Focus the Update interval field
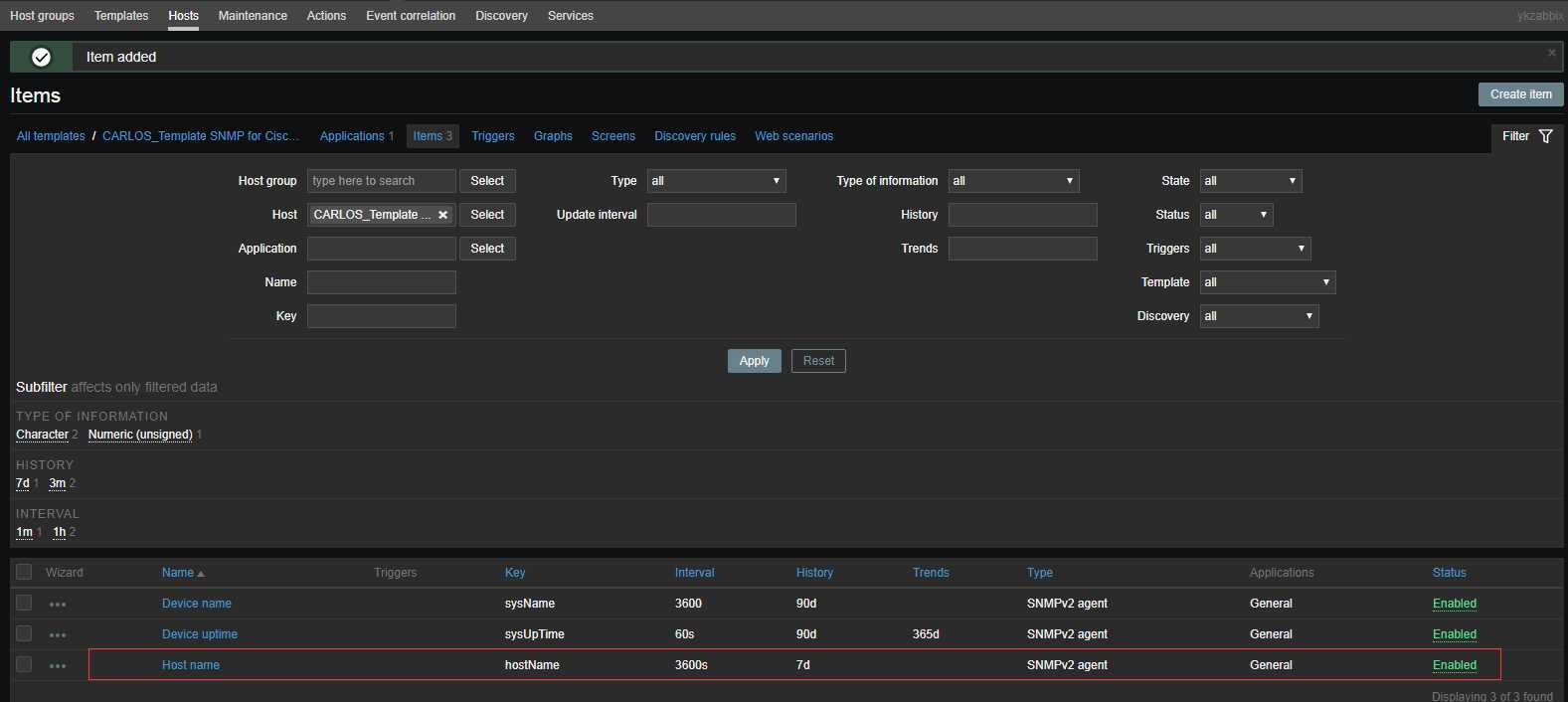Image resolution: width=1568 pixels, height=702 pixels. pyautogui.click(x=722, y=215)
